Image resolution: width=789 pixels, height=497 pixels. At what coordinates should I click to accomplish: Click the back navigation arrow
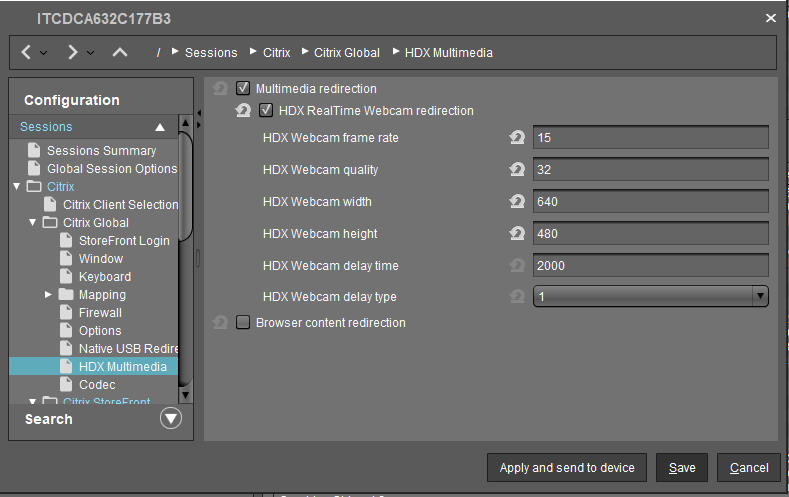(27, 52)
